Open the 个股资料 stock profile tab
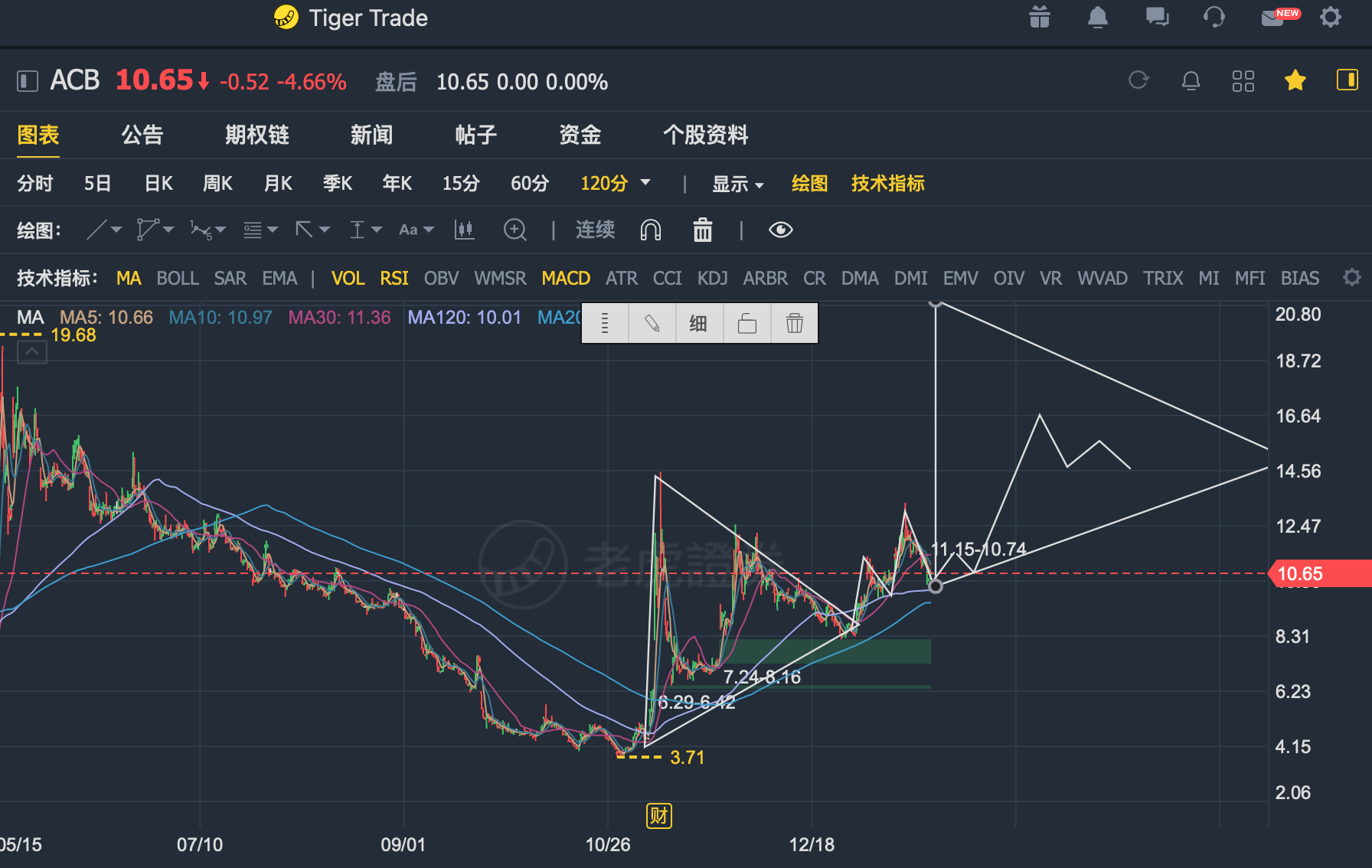 pyautogui.click(x=706, y=135)
